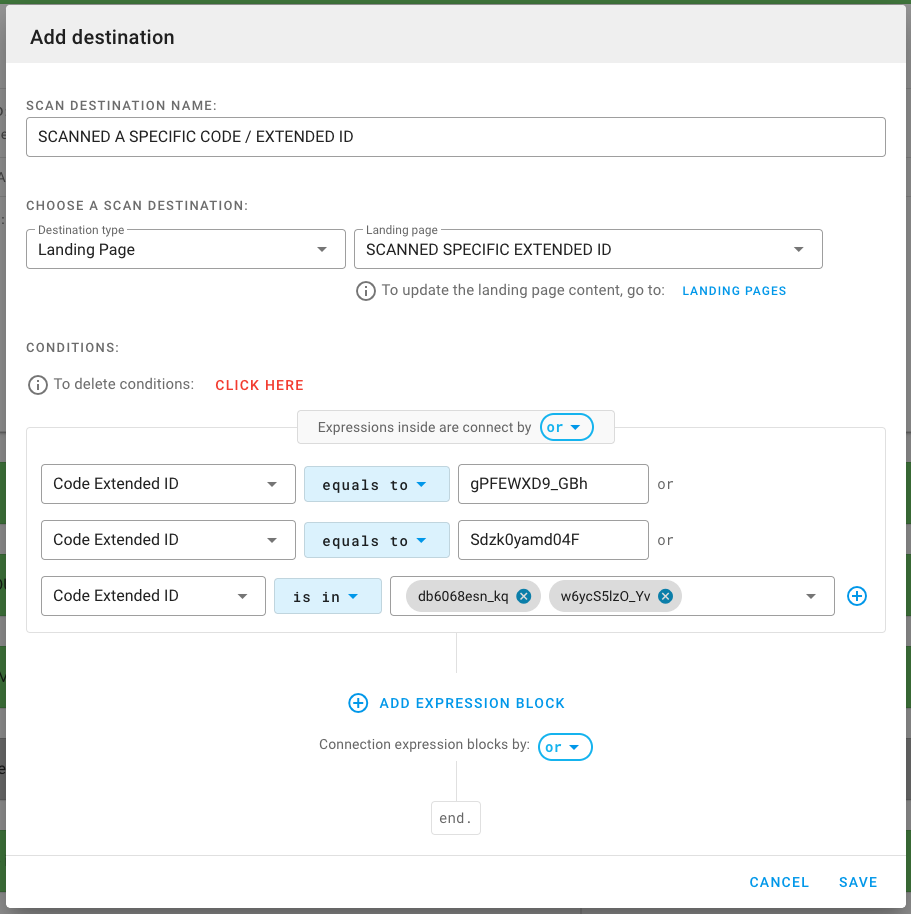Toggle the expressions inside 'or' connector
The width and height of the screenshot is (911, 914).
pyautogui.click(x=566, y=427)
